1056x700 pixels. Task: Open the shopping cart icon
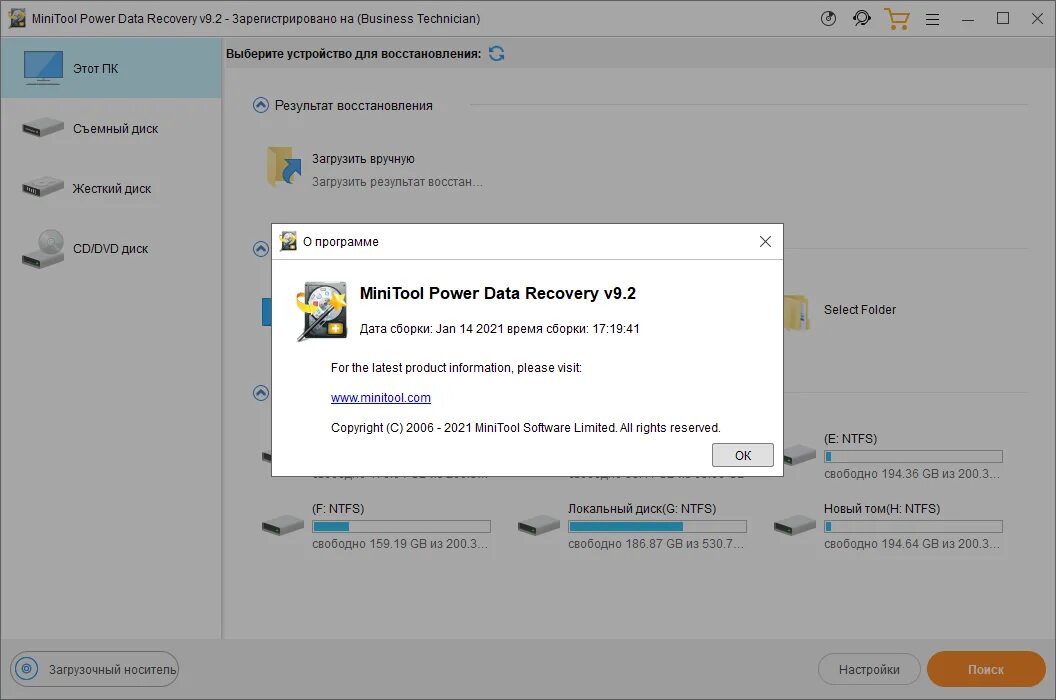(x=897, y=19)
